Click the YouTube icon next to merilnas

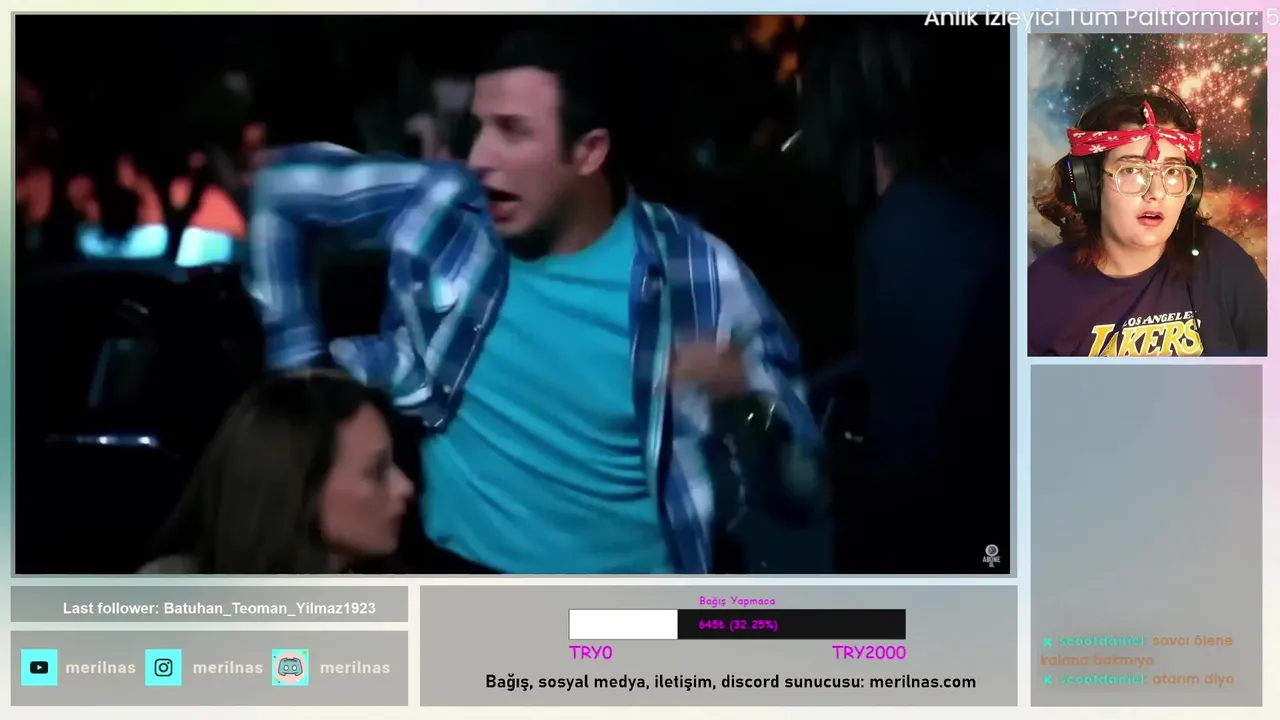coord(39,667)
